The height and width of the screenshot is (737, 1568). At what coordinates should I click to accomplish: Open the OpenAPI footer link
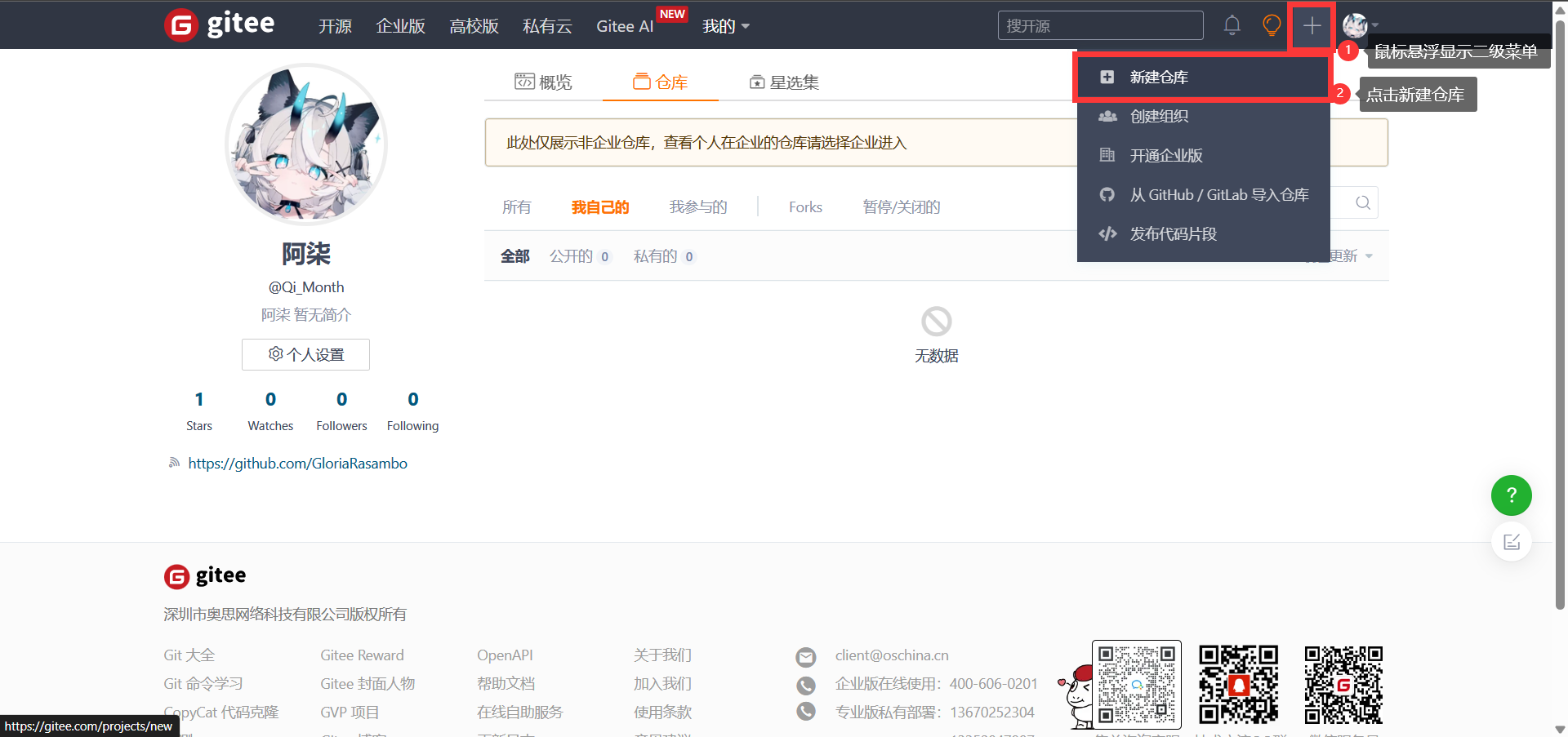tap(505, 655)
